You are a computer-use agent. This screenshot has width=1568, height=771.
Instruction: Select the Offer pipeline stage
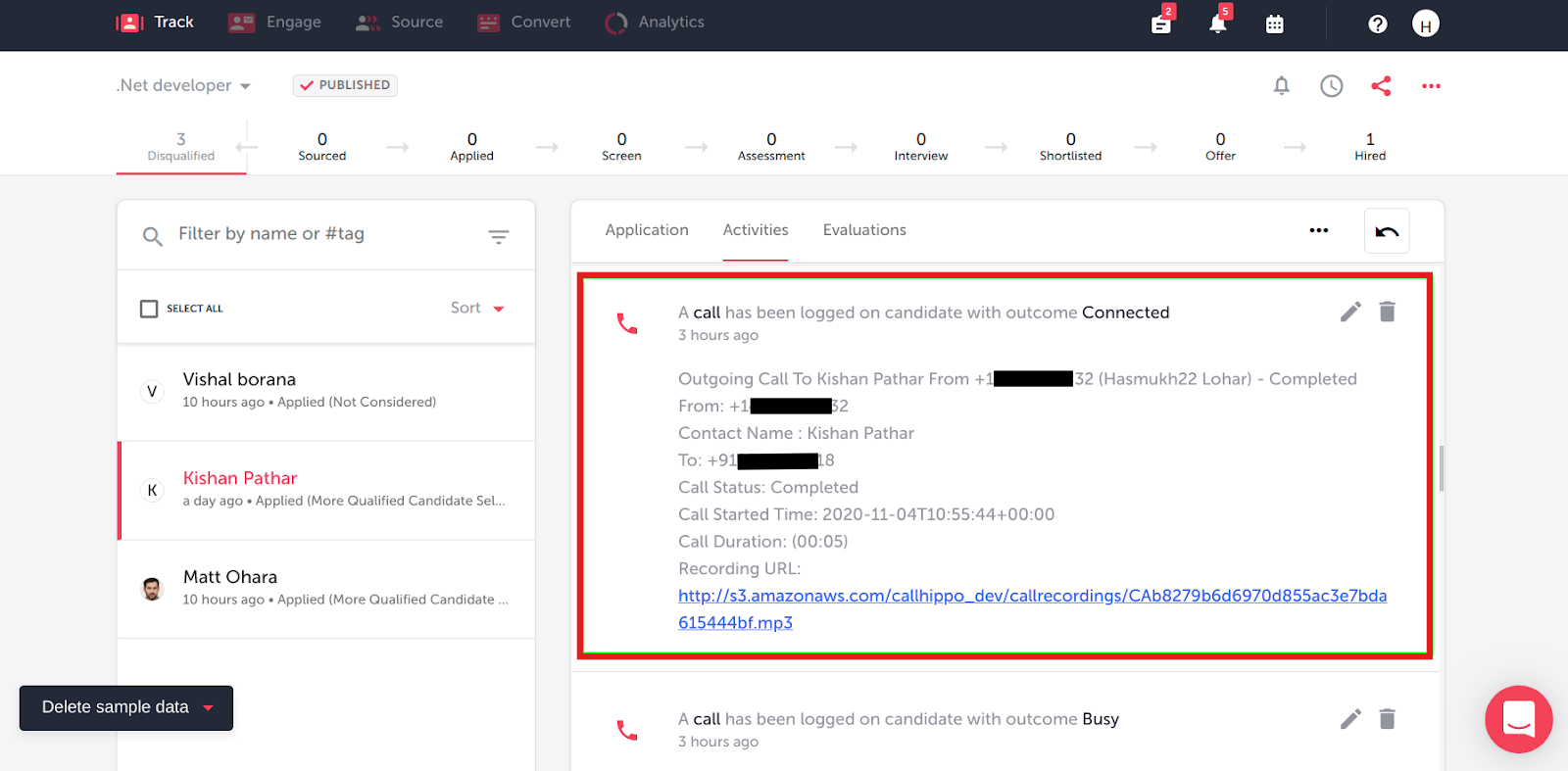click(x=1220, y=147)
